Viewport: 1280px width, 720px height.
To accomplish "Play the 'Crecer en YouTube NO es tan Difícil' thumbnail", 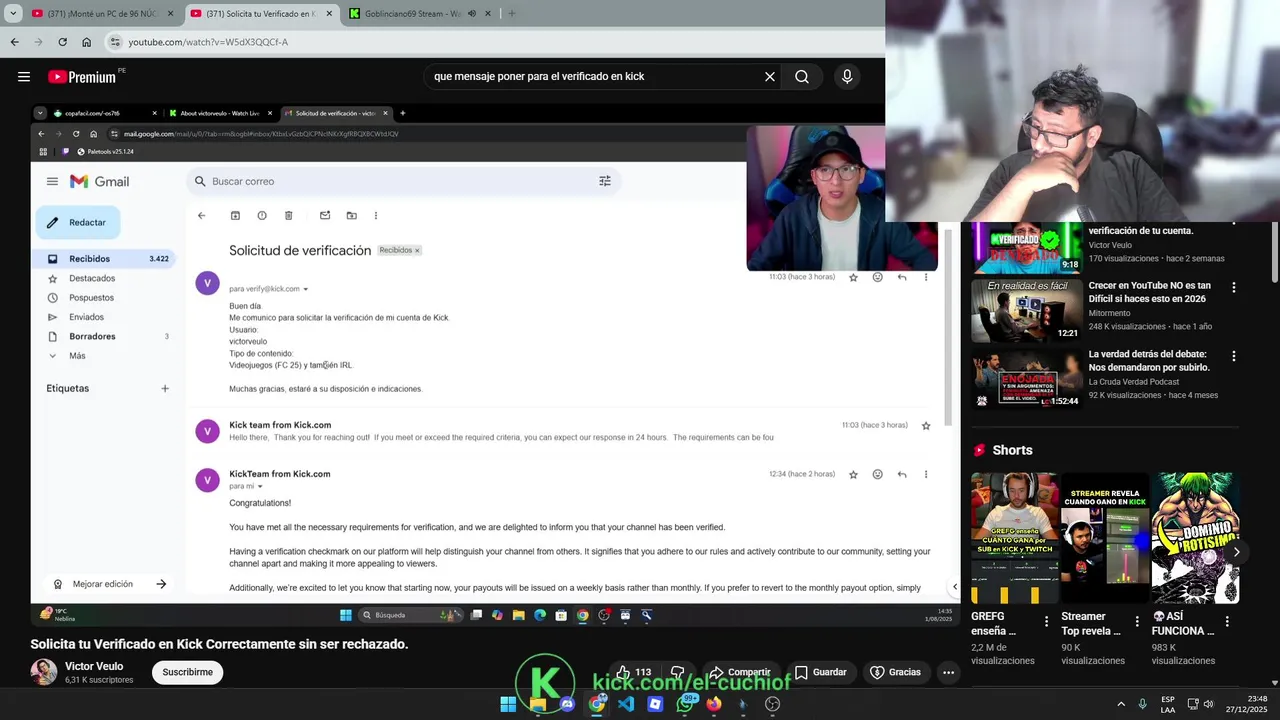I will coord(1026,310).
